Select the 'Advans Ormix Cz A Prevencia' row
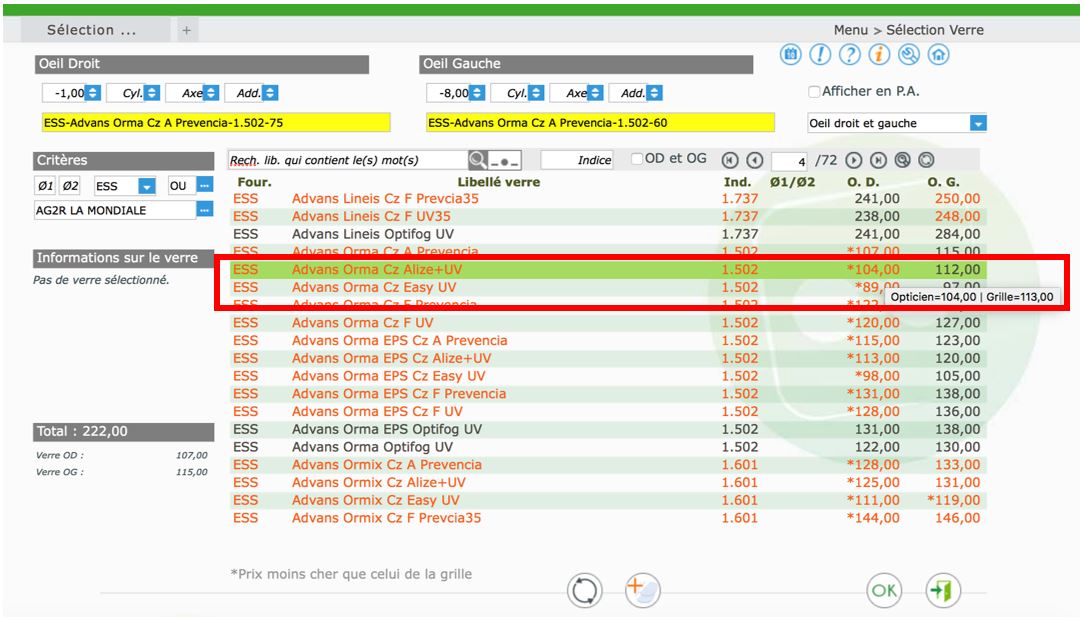 coord(608,465)
